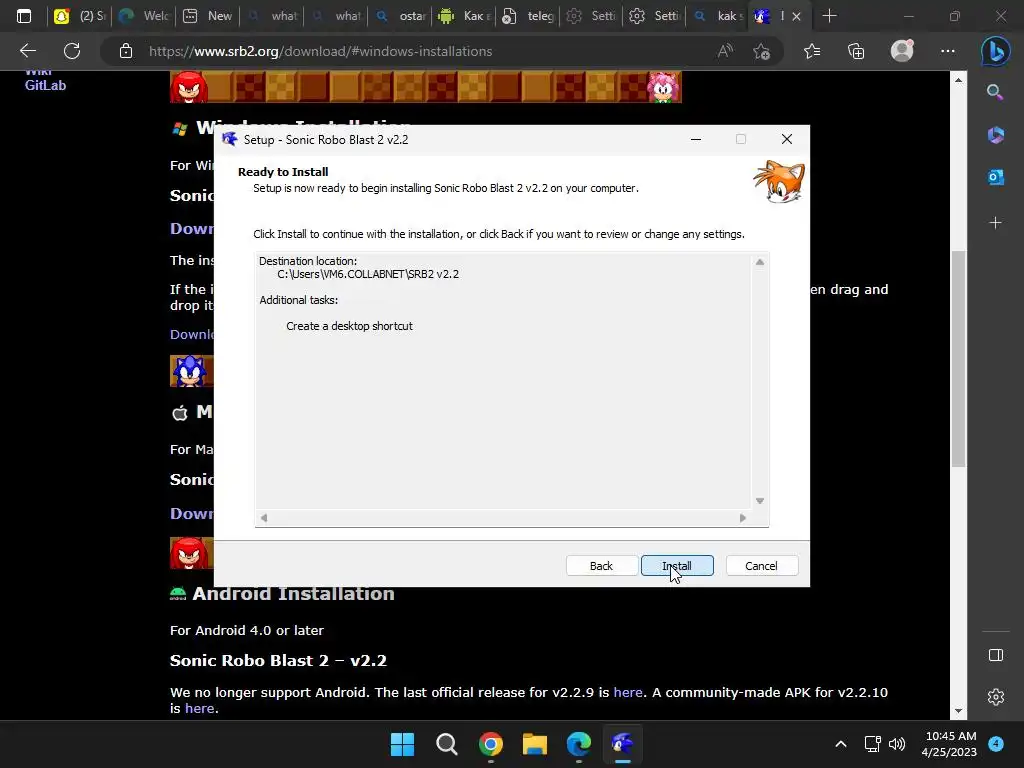Open the tab actions menu

[x=24, y=16]
